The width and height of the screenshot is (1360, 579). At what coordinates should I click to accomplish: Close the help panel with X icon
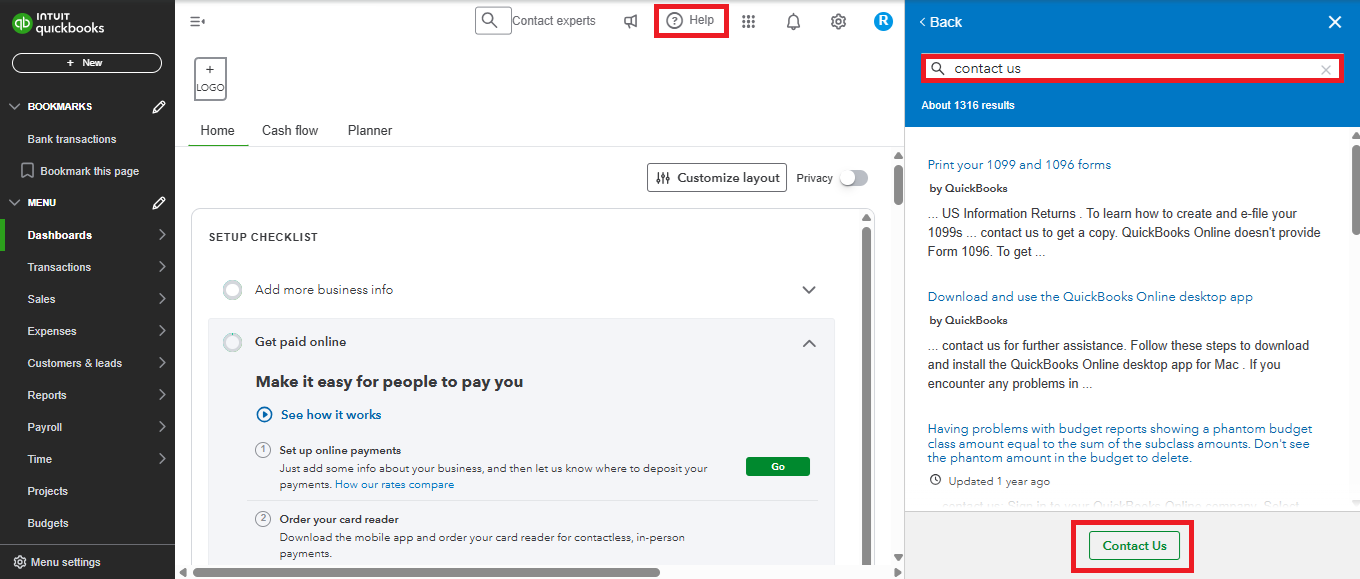coord(1335,22)
